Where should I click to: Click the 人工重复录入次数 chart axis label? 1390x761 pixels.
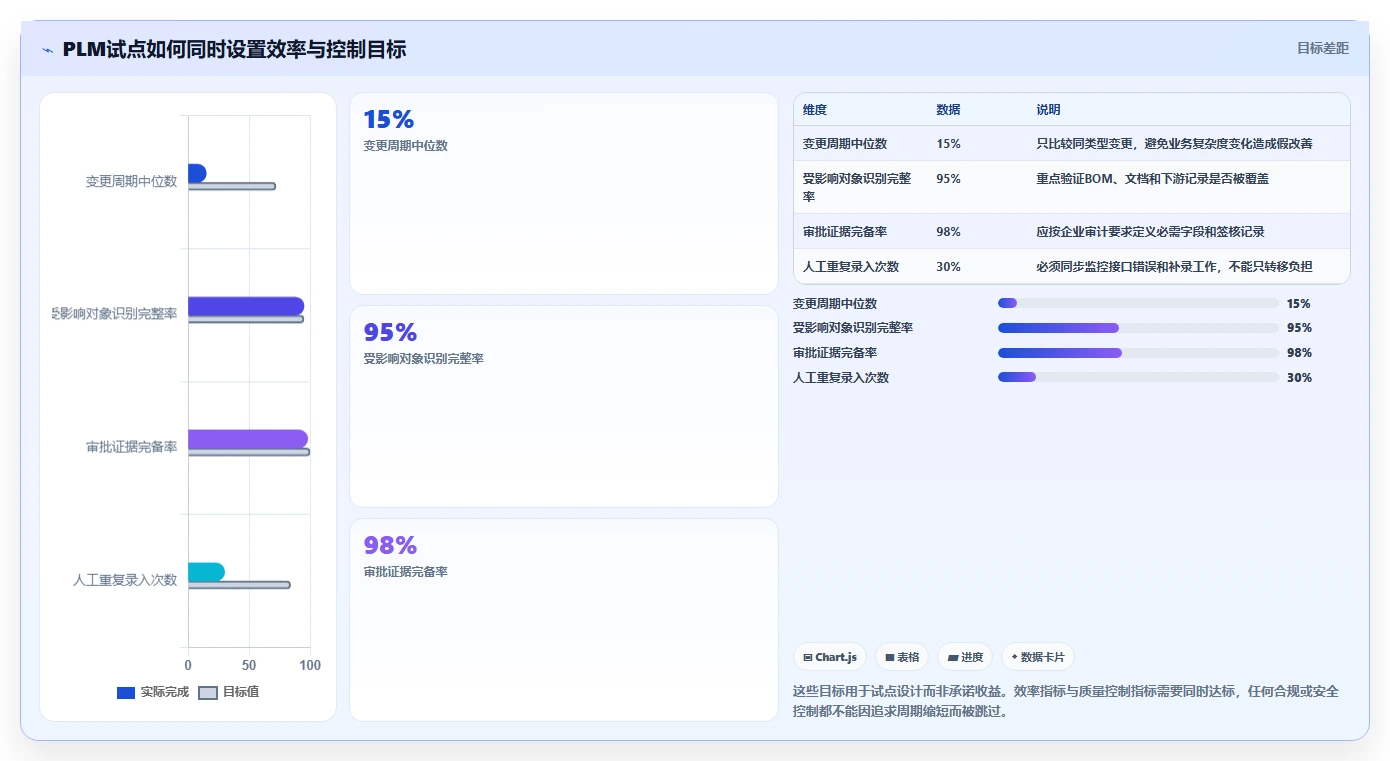click(x=125, y=580)
